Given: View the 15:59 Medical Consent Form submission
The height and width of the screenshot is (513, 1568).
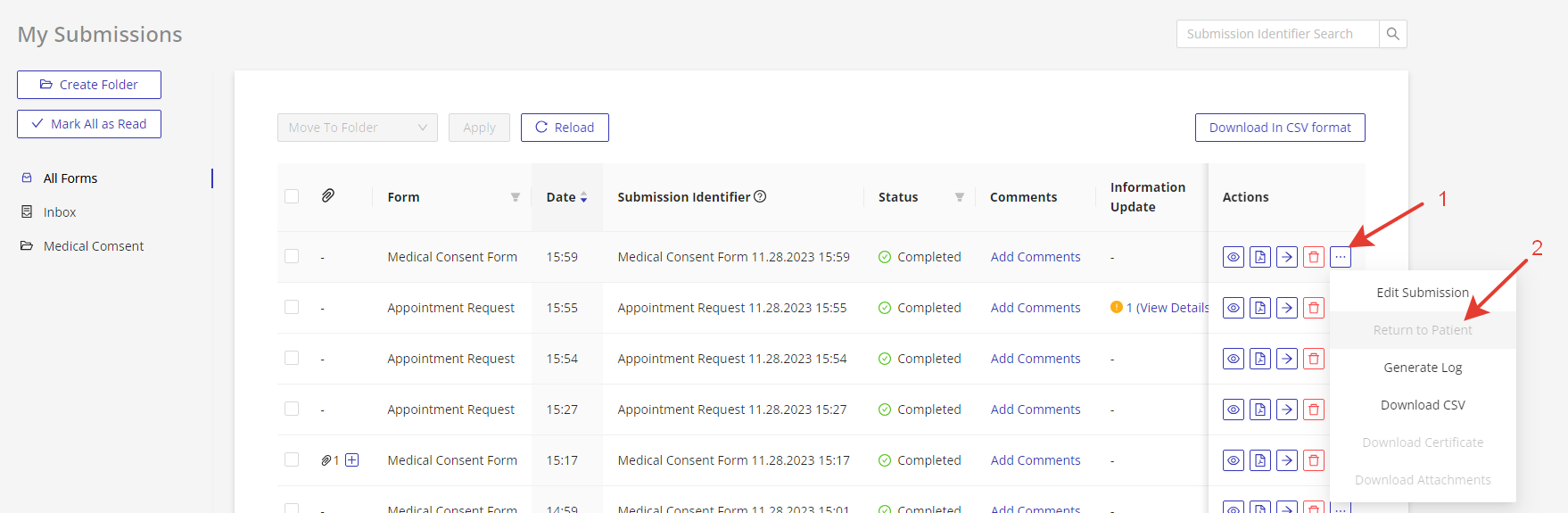Looking at the screenshot, I should (x=1233, y=257).
